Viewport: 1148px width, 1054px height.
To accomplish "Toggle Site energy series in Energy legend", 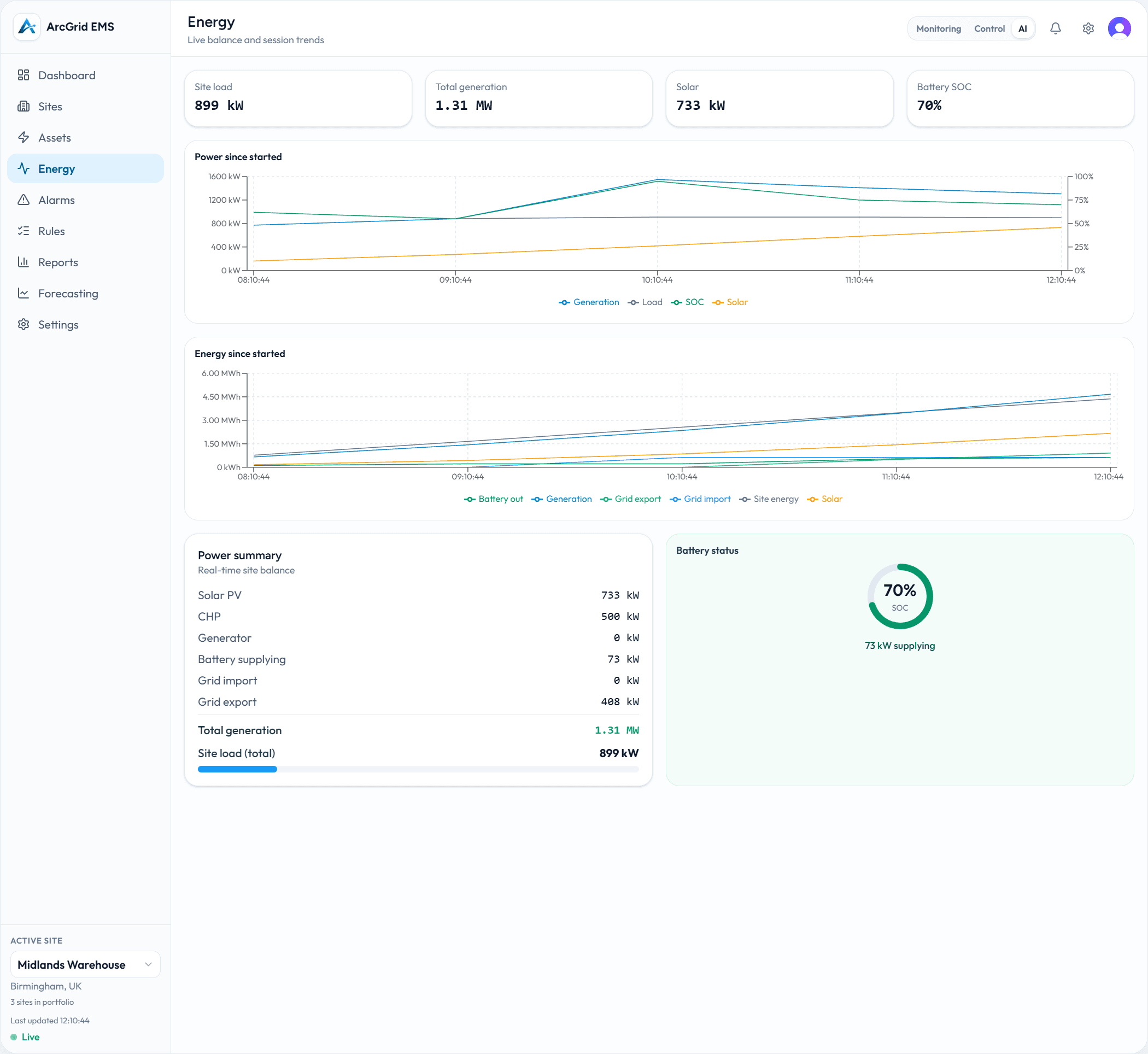I will click(769, 499).
